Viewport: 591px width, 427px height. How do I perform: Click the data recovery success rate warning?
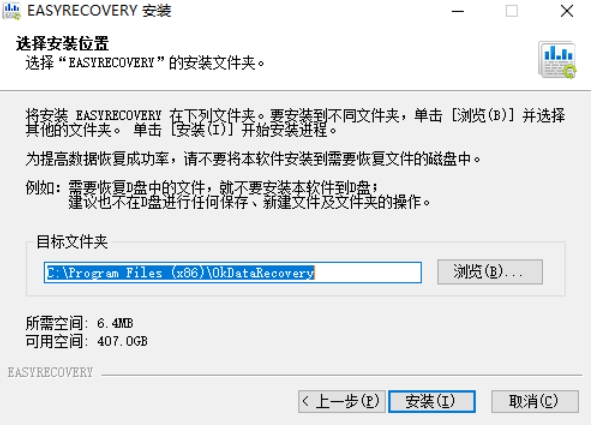pyautogui.click(x=253, y=159)
